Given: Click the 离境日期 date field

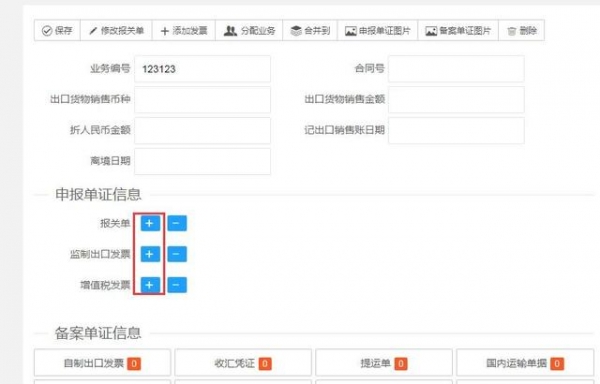Looking at the screenshot, I should 202,161.
